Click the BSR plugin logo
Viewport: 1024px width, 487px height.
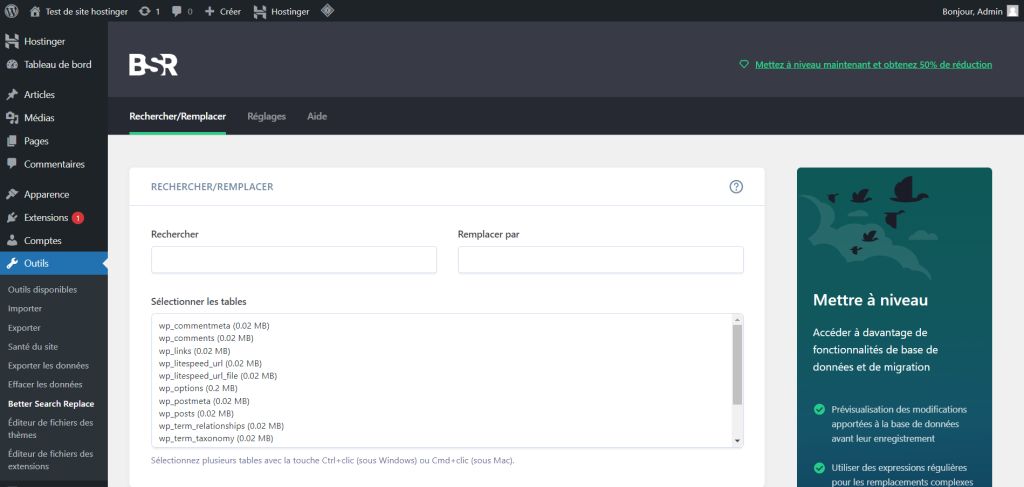(x=153, y=65)
